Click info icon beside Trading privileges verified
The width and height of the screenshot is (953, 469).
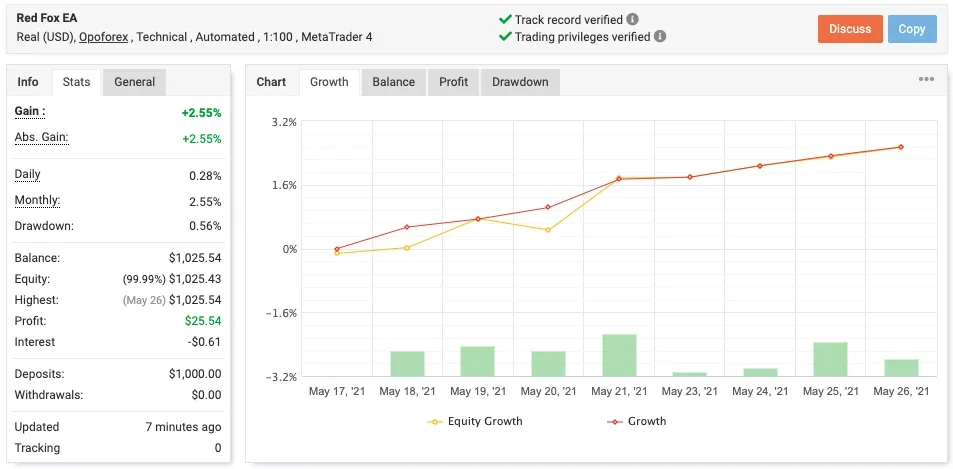coord(660,37)
